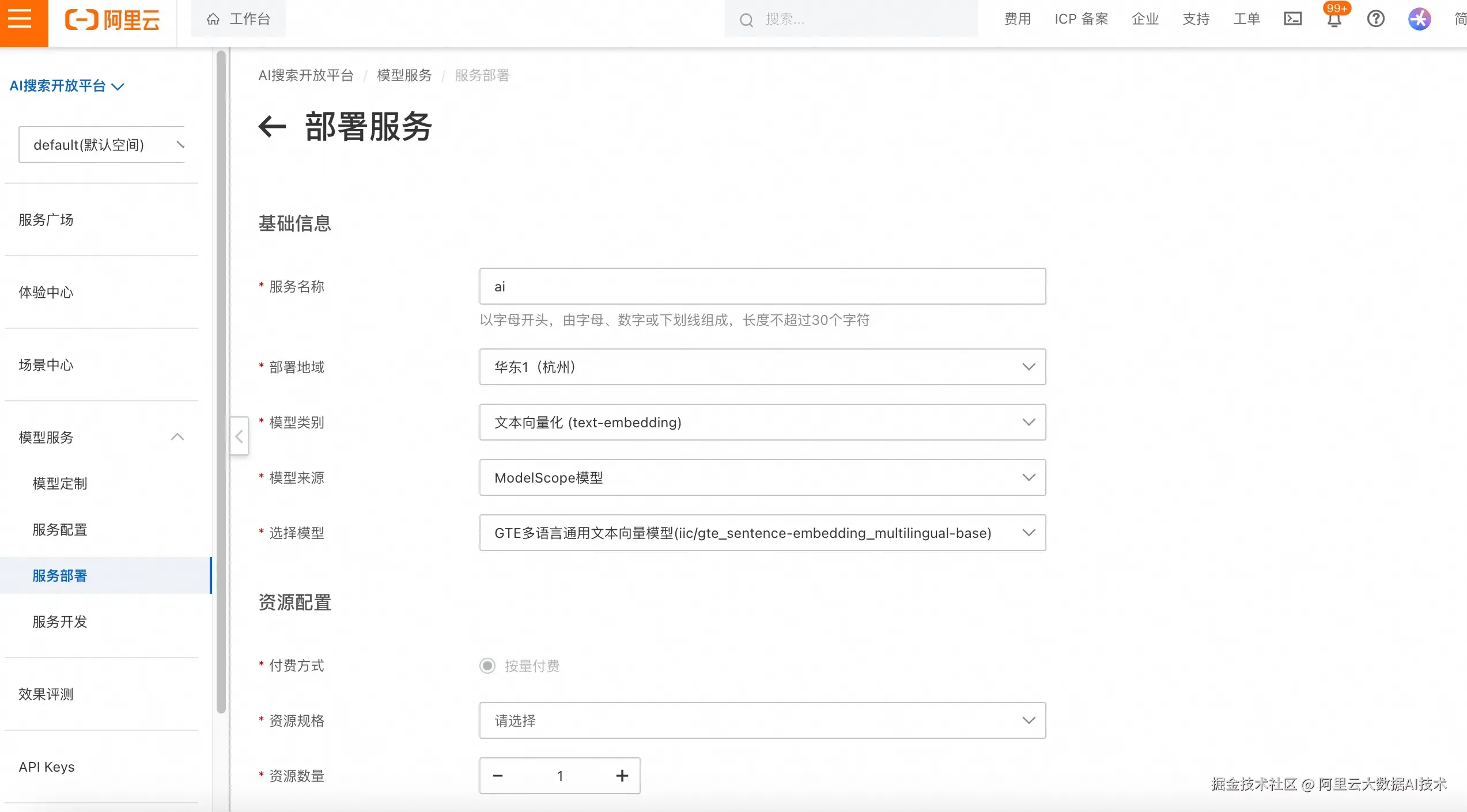Click the 工作台 workbench button
Image resolution: width=1467 pixels, height=812 pixels.
[239, 19]
